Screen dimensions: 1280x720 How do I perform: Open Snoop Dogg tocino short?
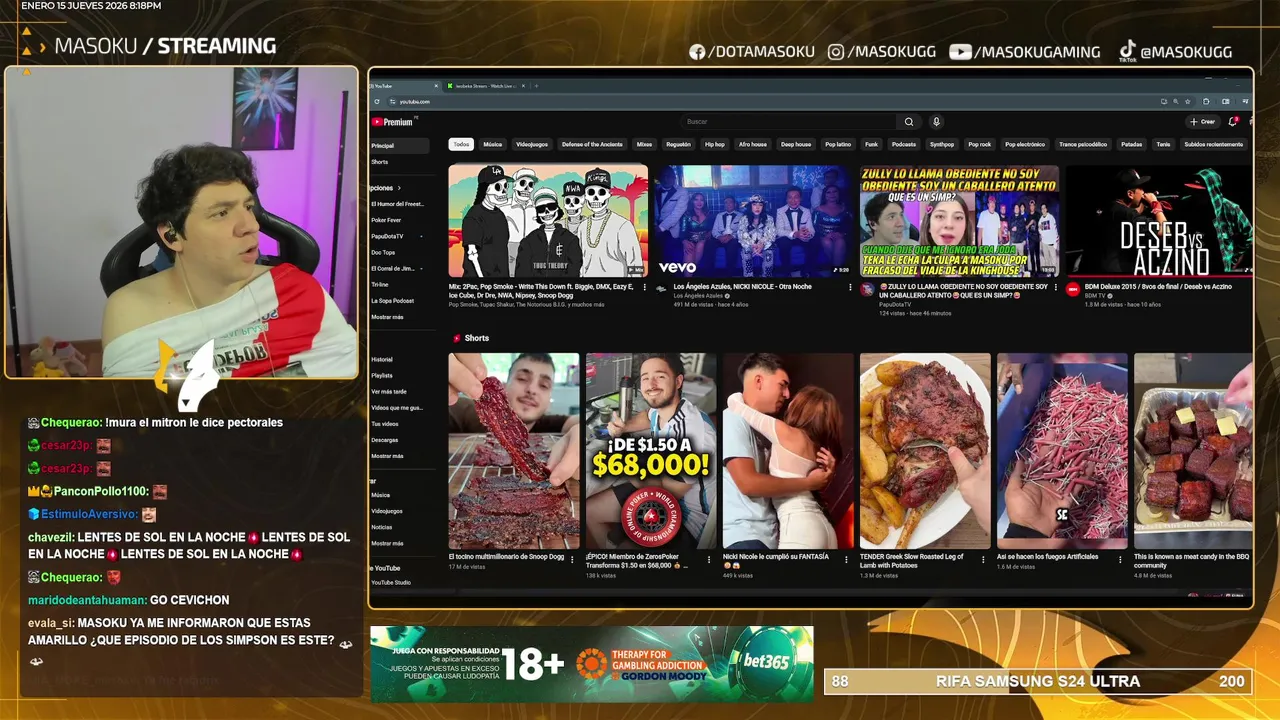[x=514, y=451]
